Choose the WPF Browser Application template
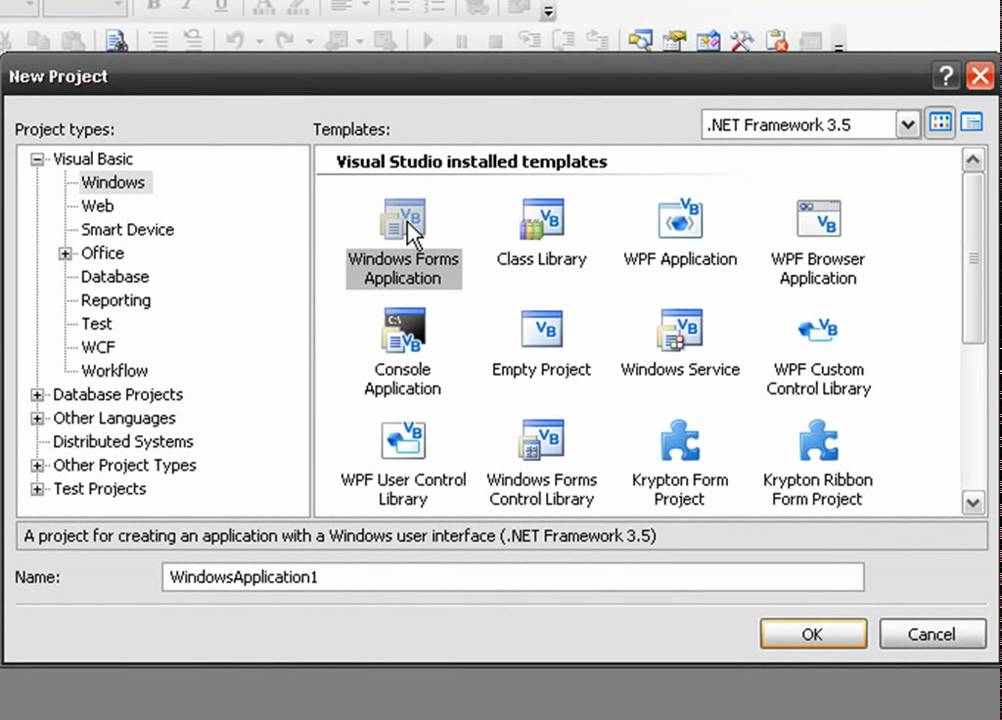Screen dimensions: 1002x720 818,243
